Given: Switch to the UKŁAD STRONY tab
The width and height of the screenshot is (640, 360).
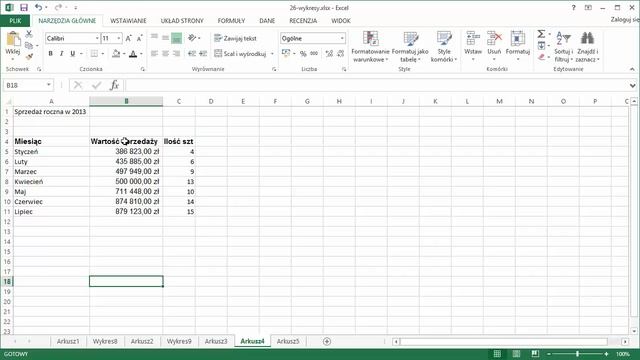Looking at the screenshot, I should tap(182, 20).
